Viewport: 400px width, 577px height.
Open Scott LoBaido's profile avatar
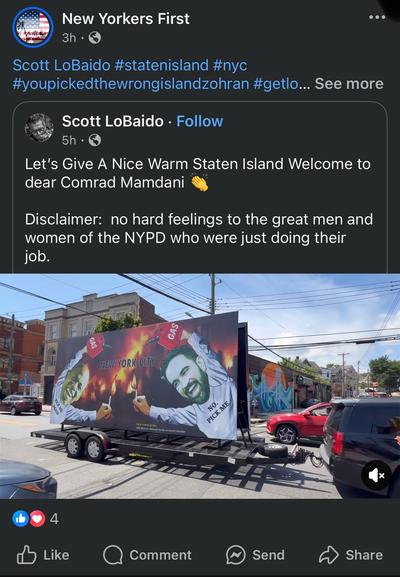pyautogui.click(x=39, y=128)
